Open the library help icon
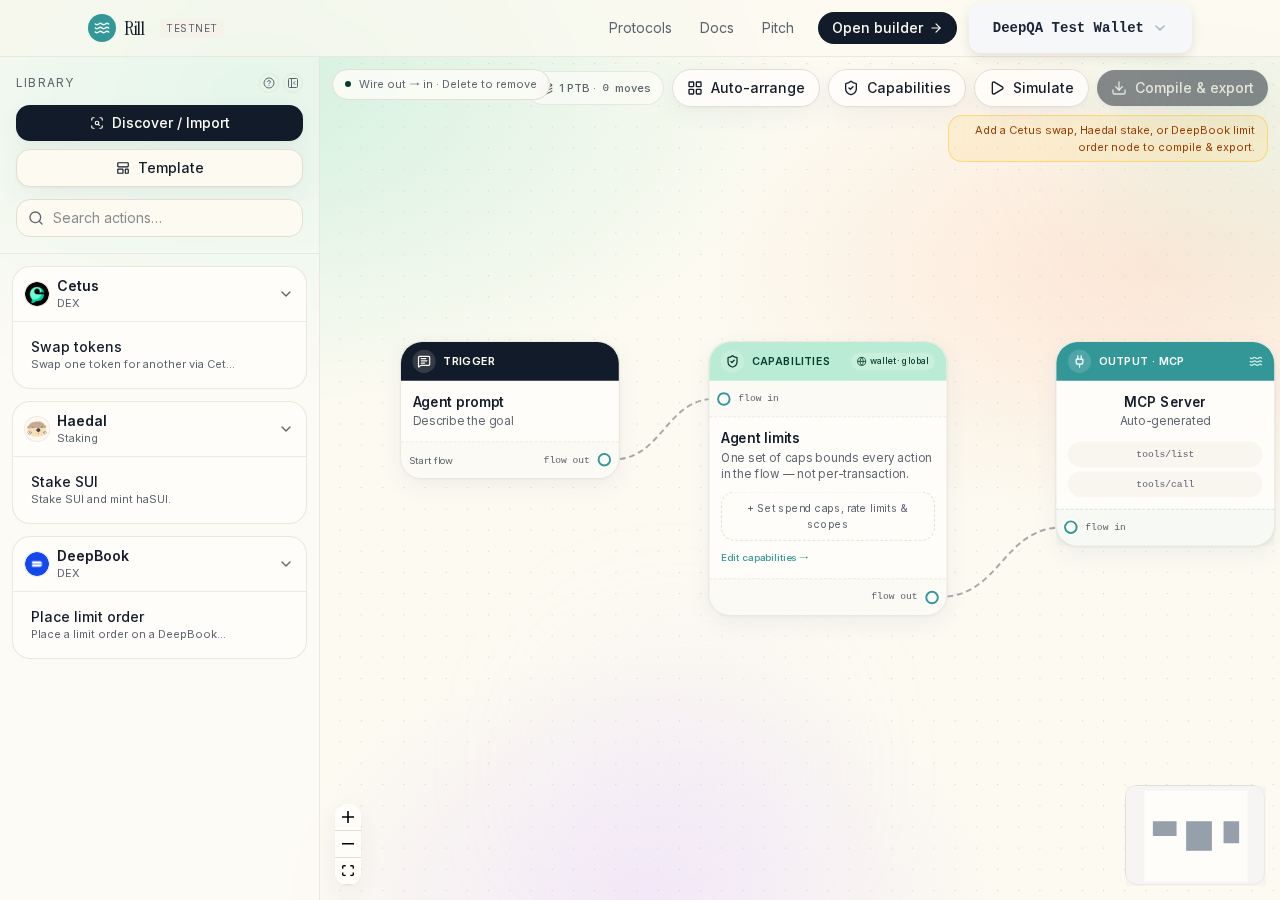 269,83
